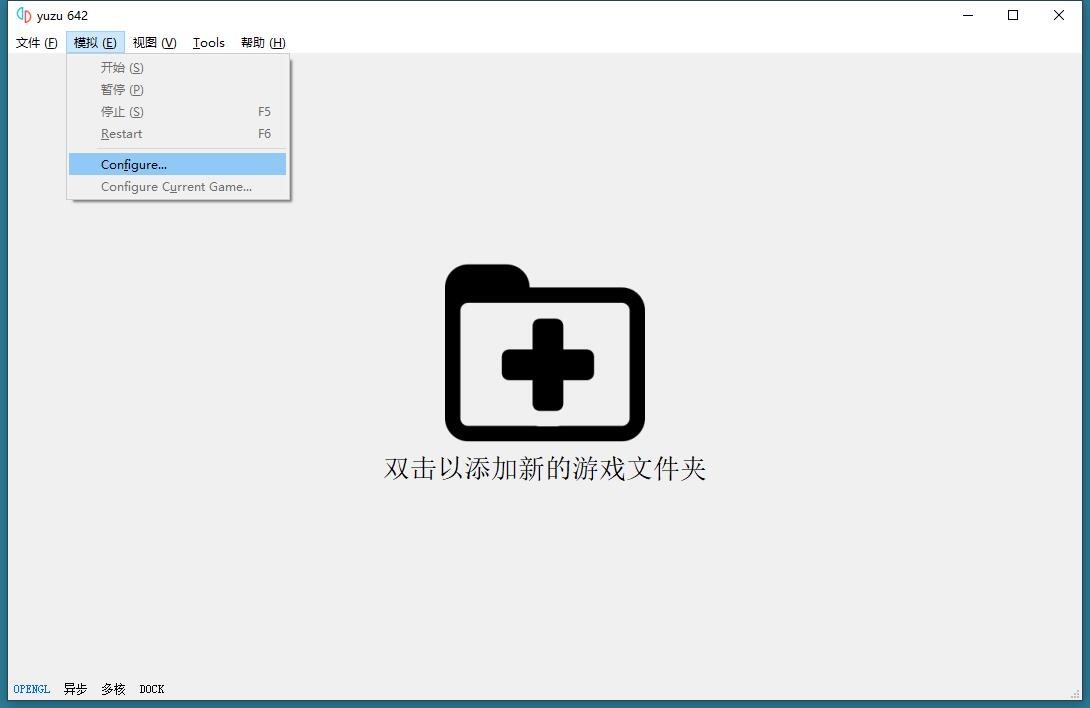The height and width of the screenshot is (708, 1090).
Task: Close the 模拟 (E) menu
Action: click(95, 42)
